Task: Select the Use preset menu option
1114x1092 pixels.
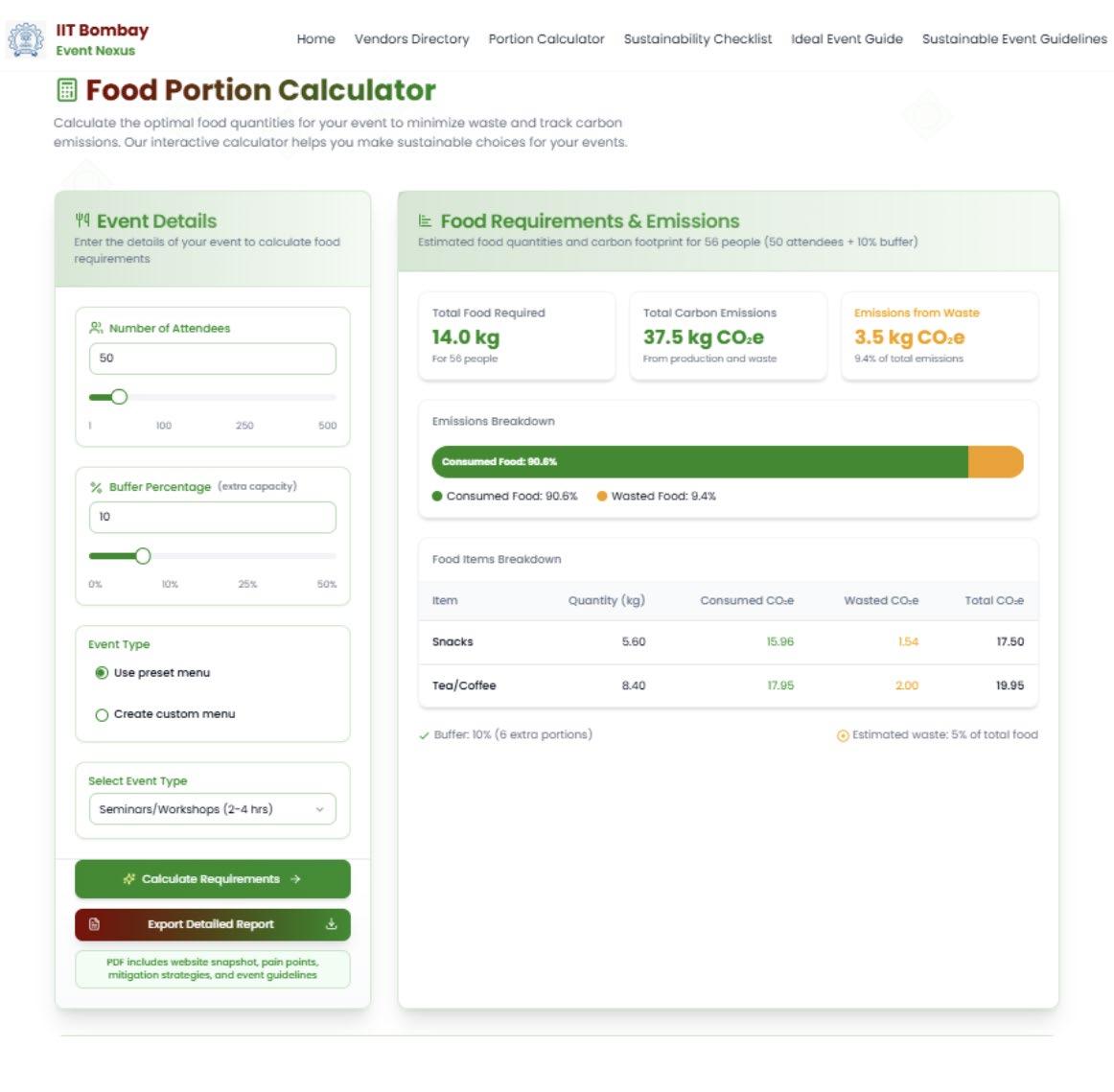Action: pyautogui.click(x=102, y=673)
